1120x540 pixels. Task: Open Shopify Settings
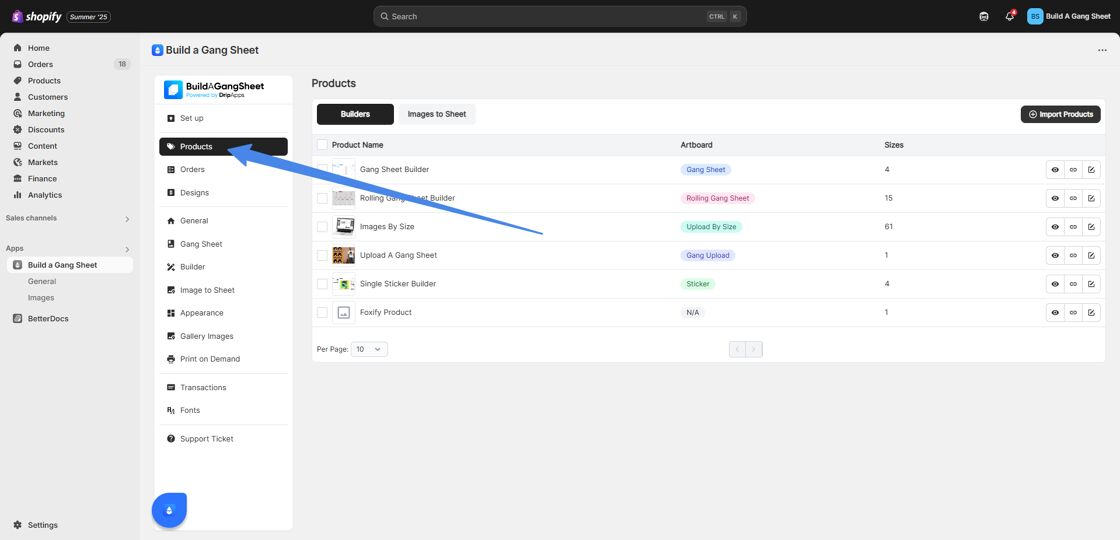tap(42, 525)
